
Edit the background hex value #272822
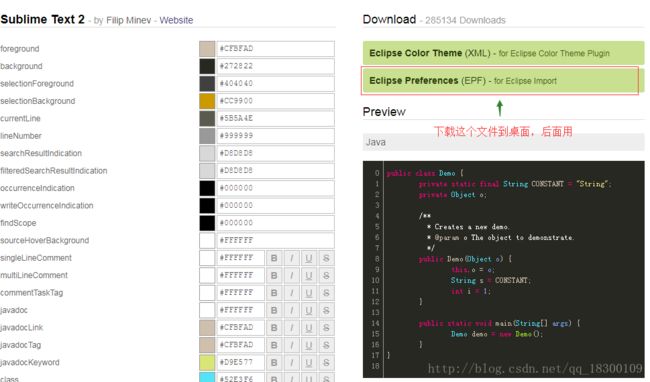(276, 66)
